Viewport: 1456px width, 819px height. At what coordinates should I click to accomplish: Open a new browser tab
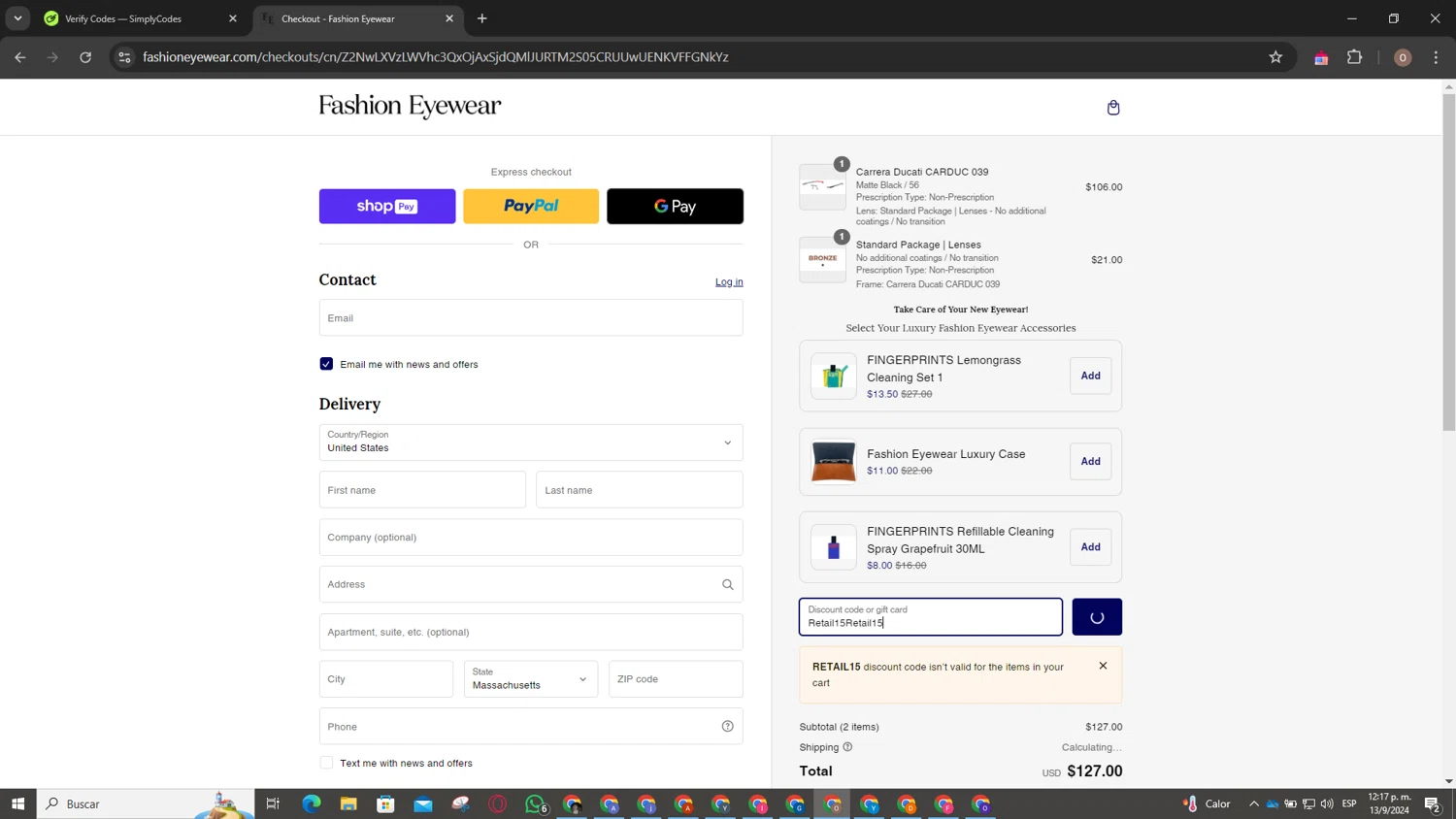click(x=482, y=18)
